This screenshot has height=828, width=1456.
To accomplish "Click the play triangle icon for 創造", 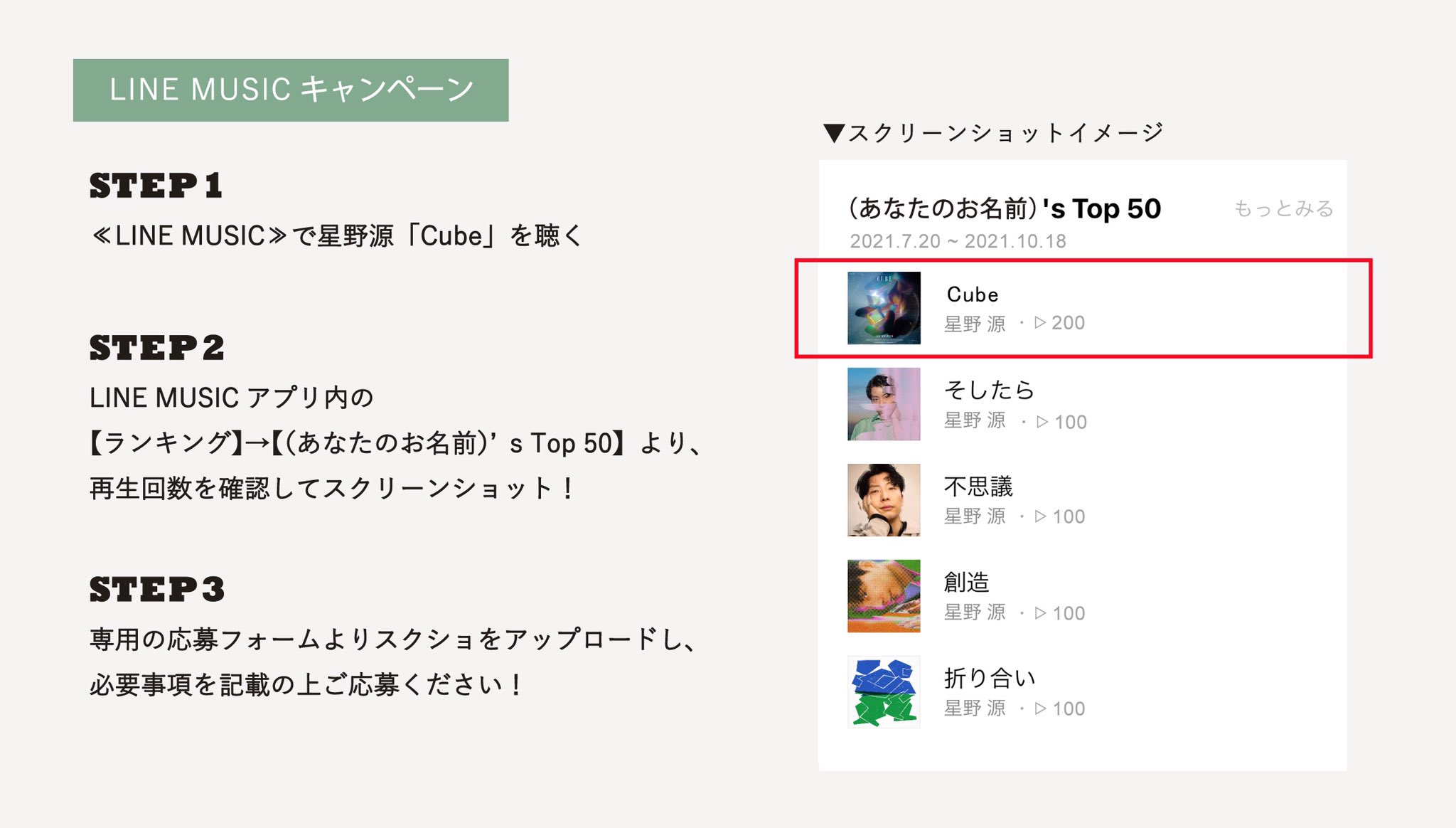I will click(1040, 613).
